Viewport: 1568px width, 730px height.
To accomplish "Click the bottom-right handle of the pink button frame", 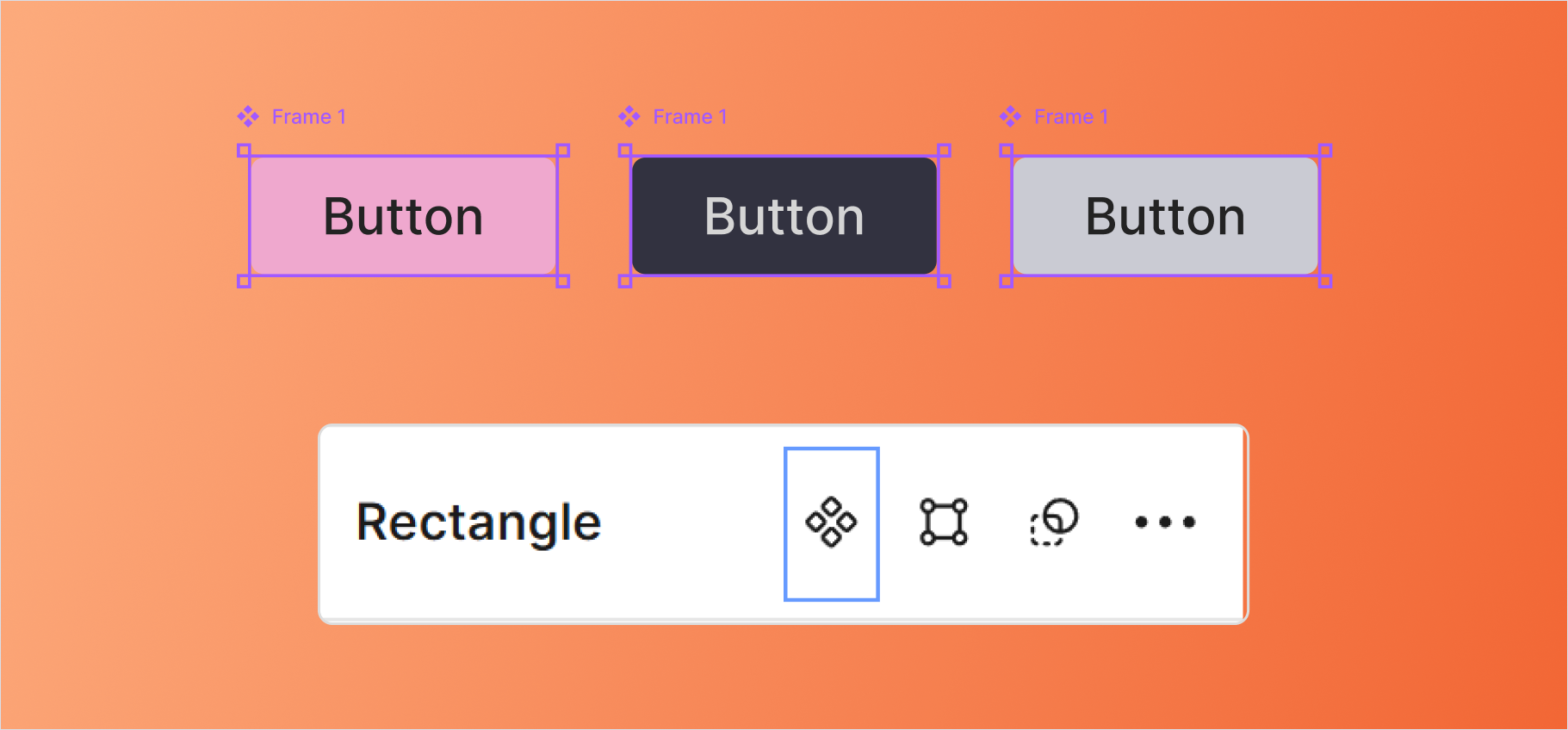I will click(x=563, y=281).
